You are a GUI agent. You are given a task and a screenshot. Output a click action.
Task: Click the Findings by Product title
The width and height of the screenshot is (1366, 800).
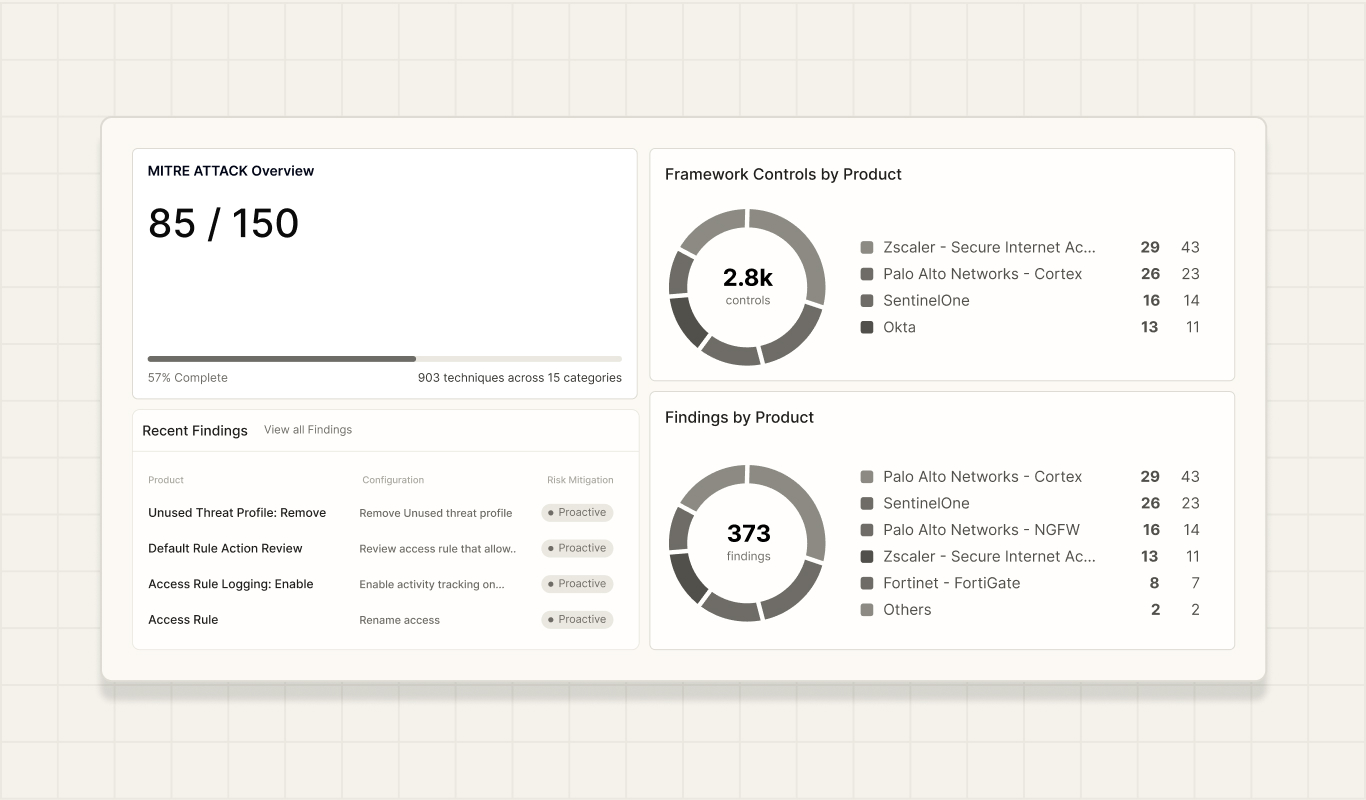click(739, 417)
